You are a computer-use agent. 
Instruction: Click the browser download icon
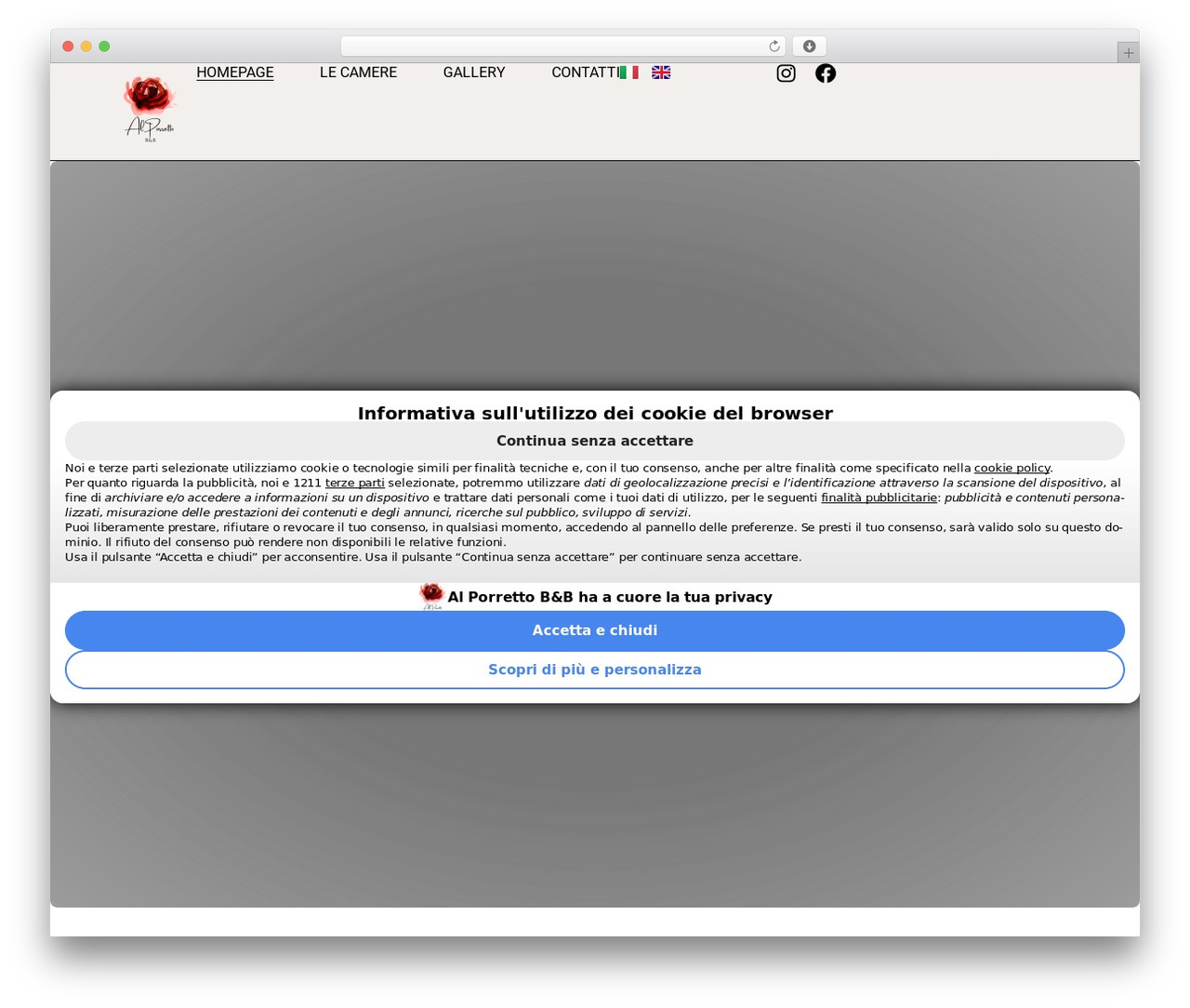tap(810, 46)
